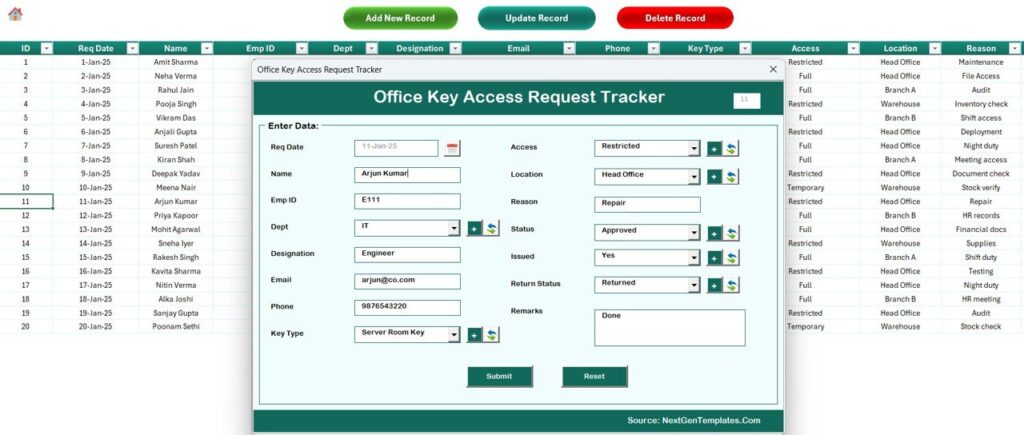Viewport: 1024px width, 435px height.
Task: Select the Financial docs reason cell
Action: (x=981, y=229)
